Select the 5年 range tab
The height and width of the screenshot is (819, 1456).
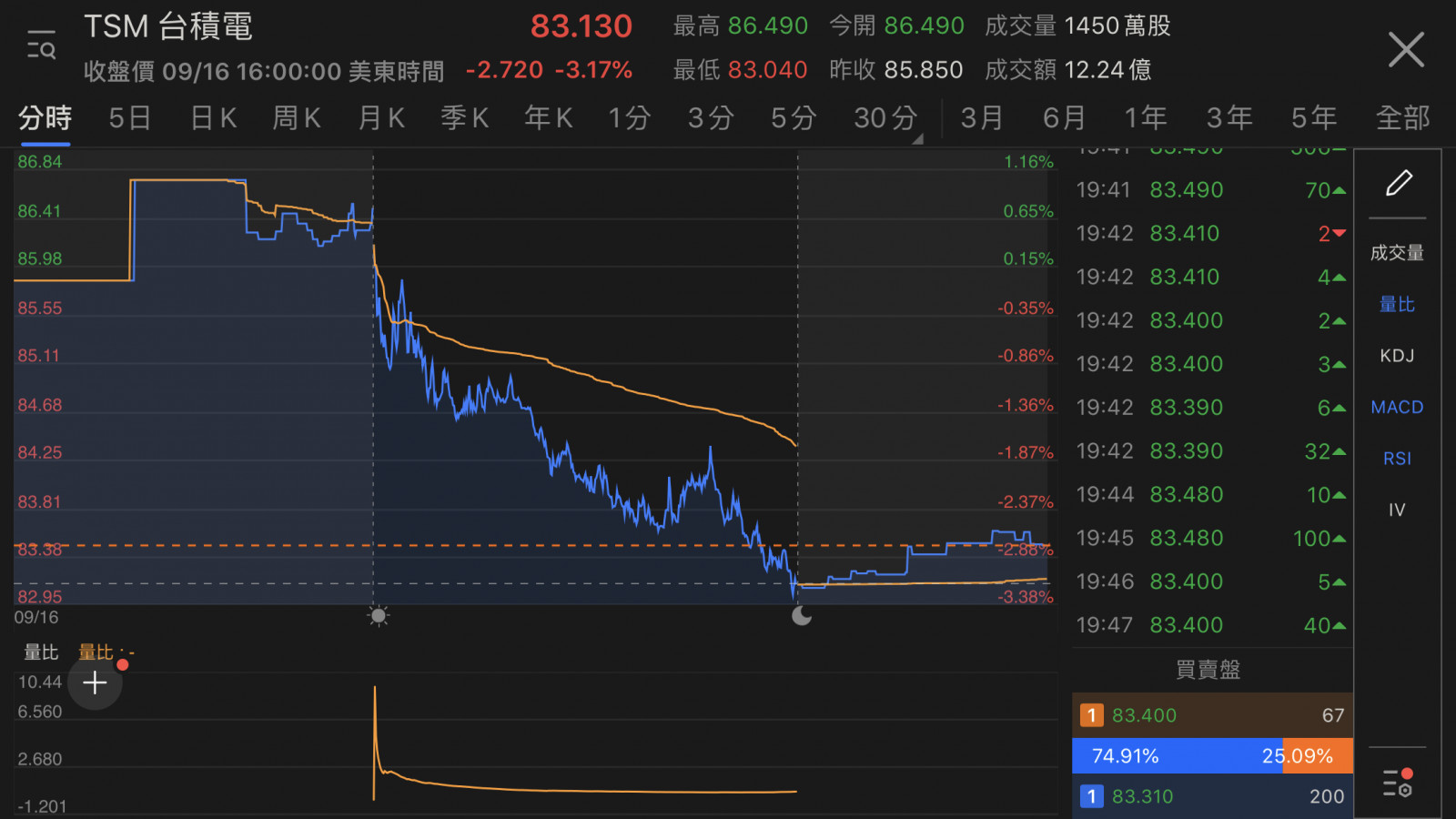1314,118
